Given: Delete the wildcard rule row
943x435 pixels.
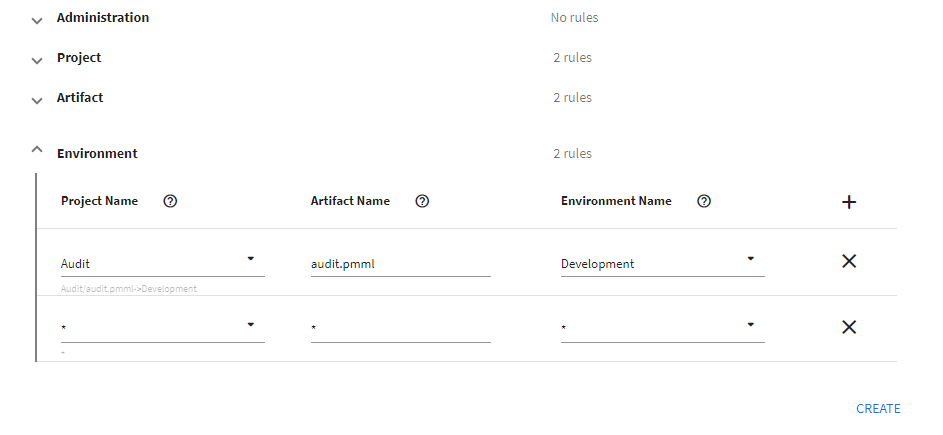Looking at the screenshot, I should point(849,327).
